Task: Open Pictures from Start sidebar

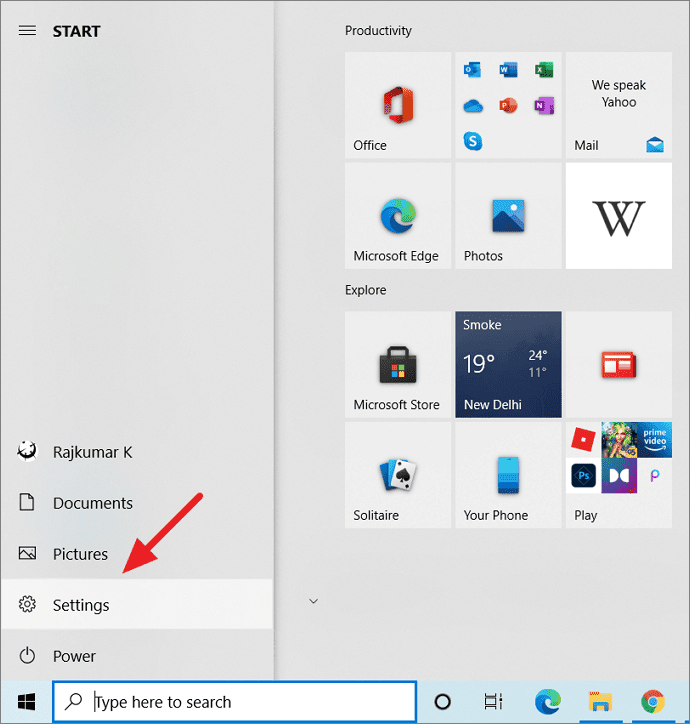Action: point(137,554)
